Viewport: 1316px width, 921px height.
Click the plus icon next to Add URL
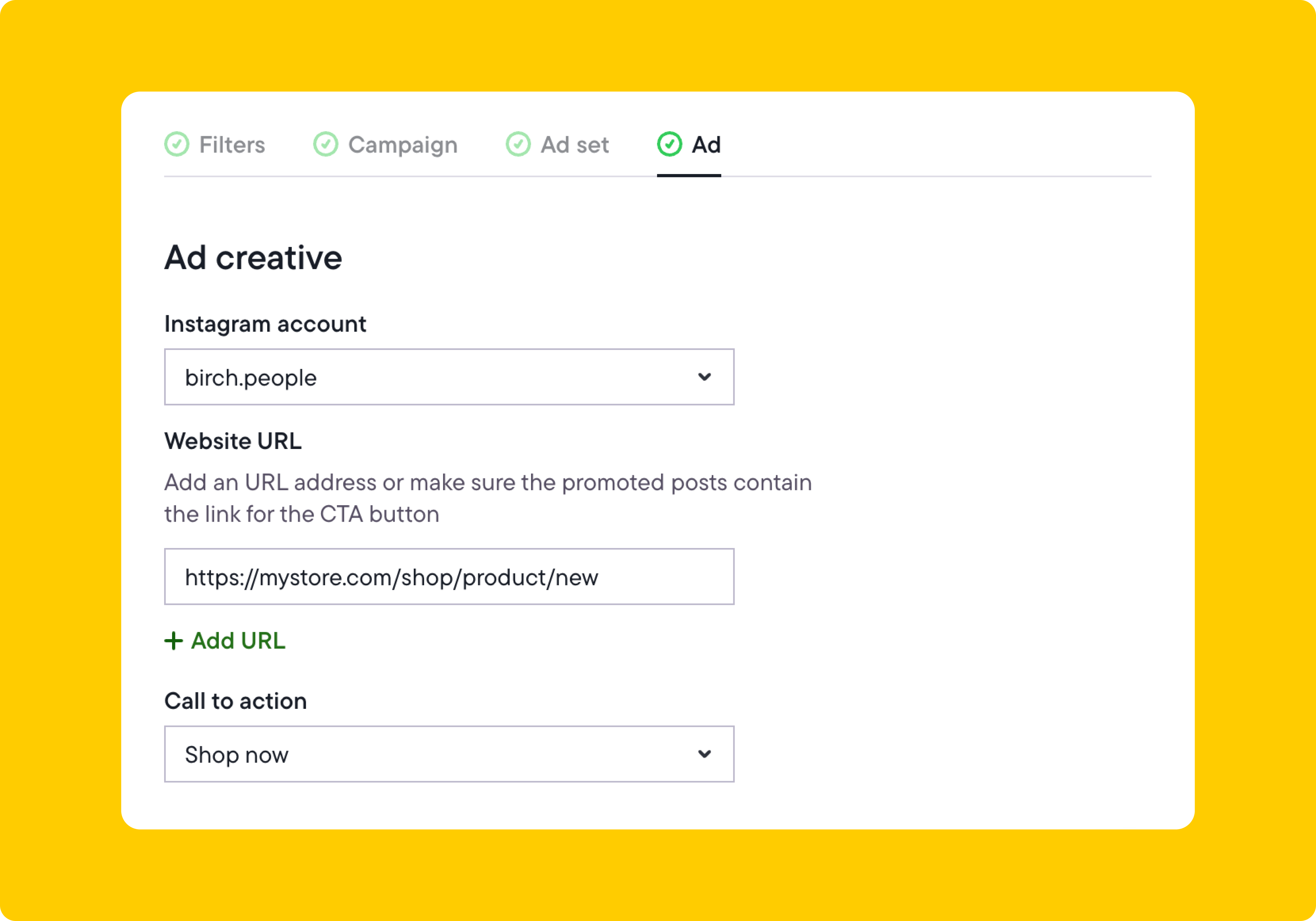[x=174, y=641]
